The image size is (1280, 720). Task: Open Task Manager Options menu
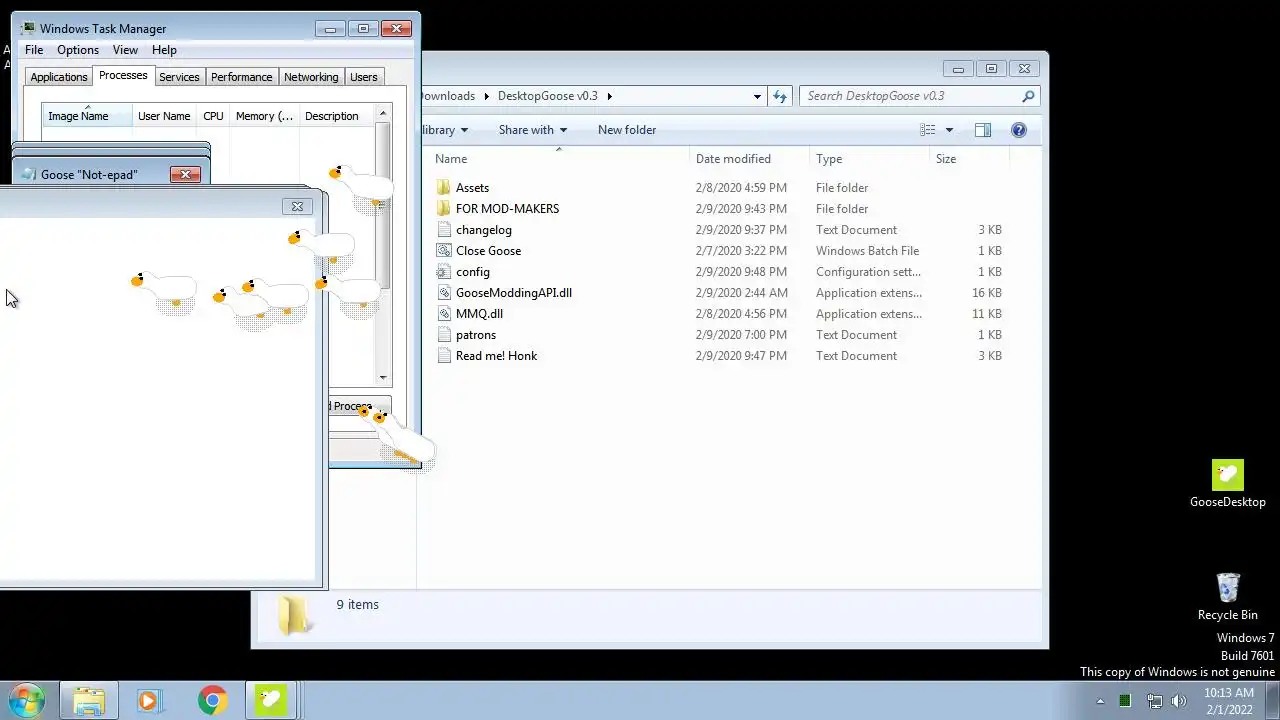(x=78, y=50)
